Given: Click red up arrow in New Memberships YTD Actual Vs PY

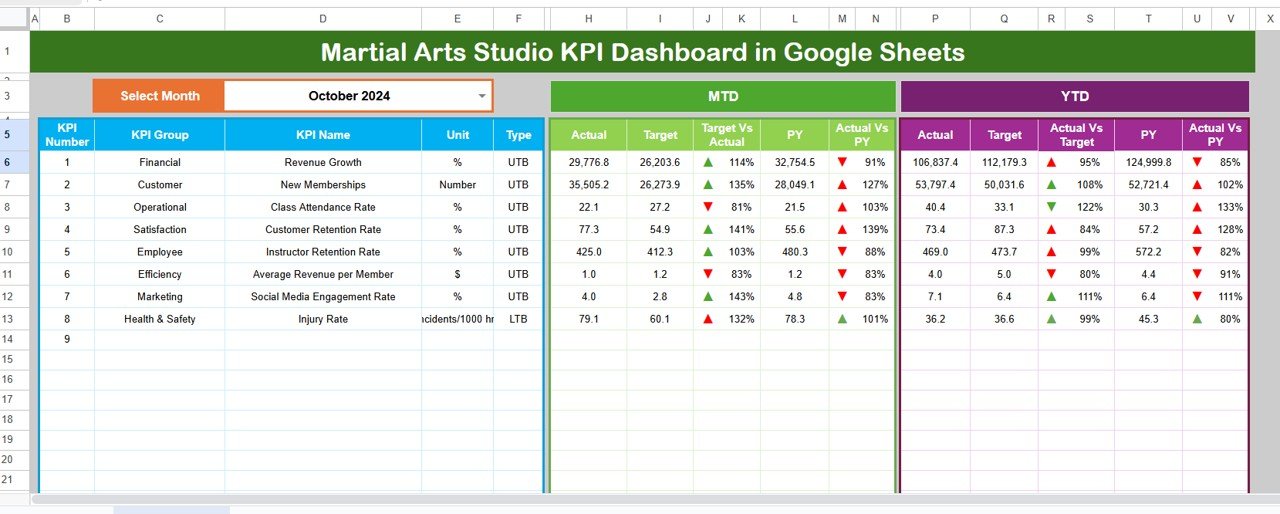Looking at the screenshot, I should click(x=1197, y=185).
